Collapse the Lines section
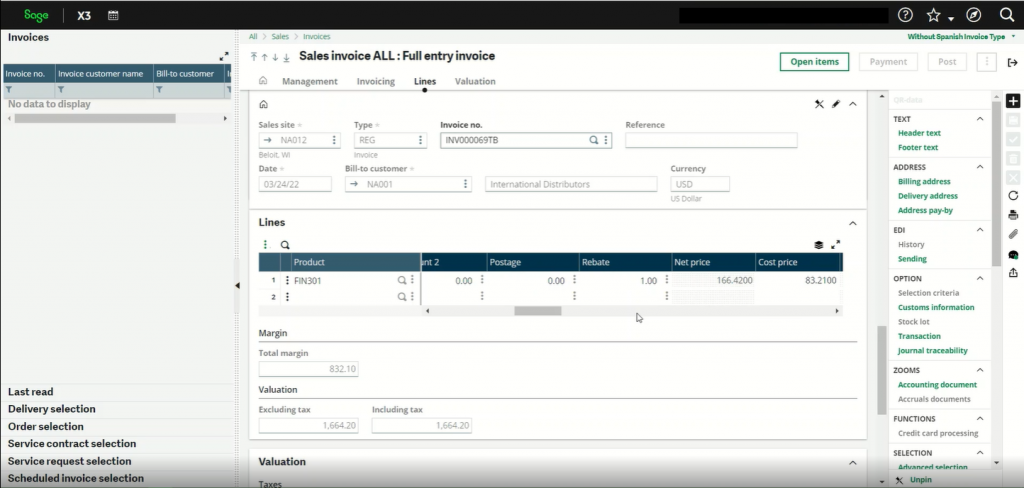Viewport: 1024px width, 488px height. coord(852,223)
